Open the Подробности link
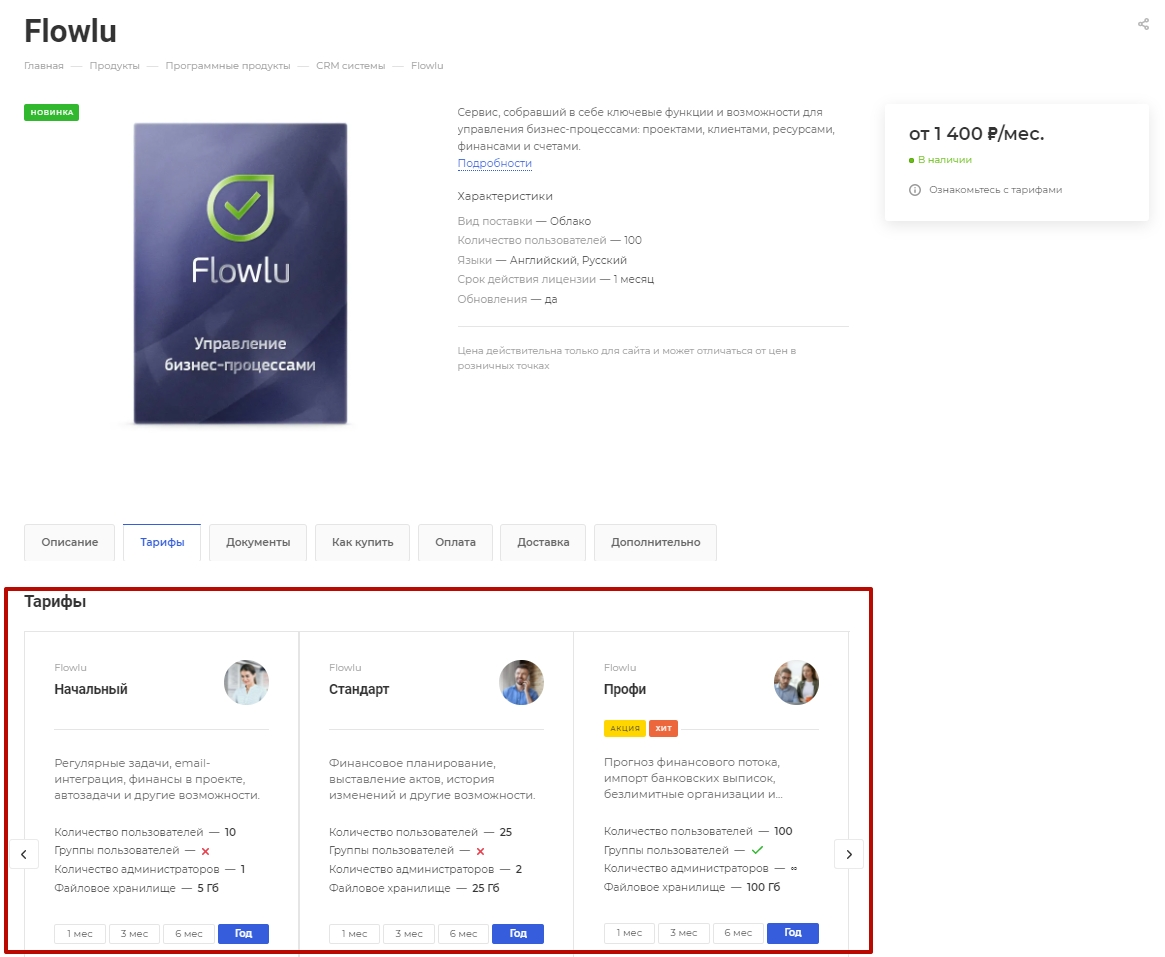1165x957 pixels. (494, 163)
